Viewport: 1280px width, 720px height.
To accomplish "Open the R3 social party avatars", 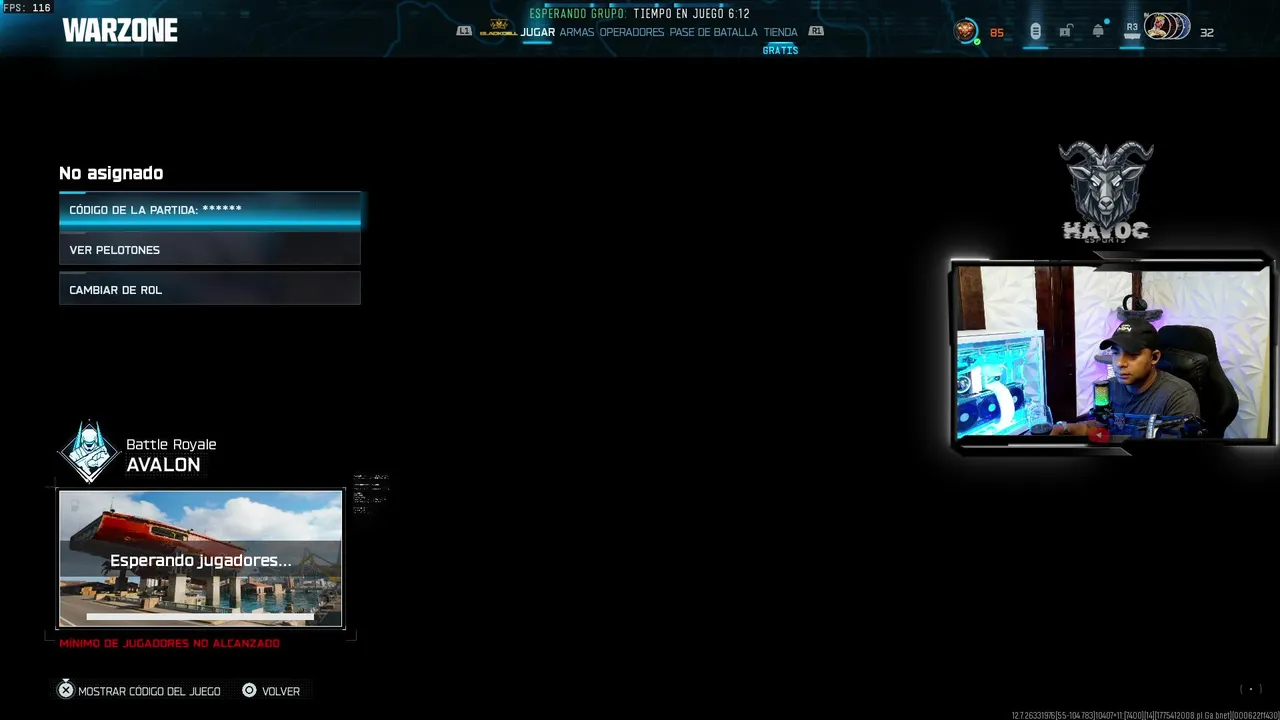I will click(x=1166, y=27).
